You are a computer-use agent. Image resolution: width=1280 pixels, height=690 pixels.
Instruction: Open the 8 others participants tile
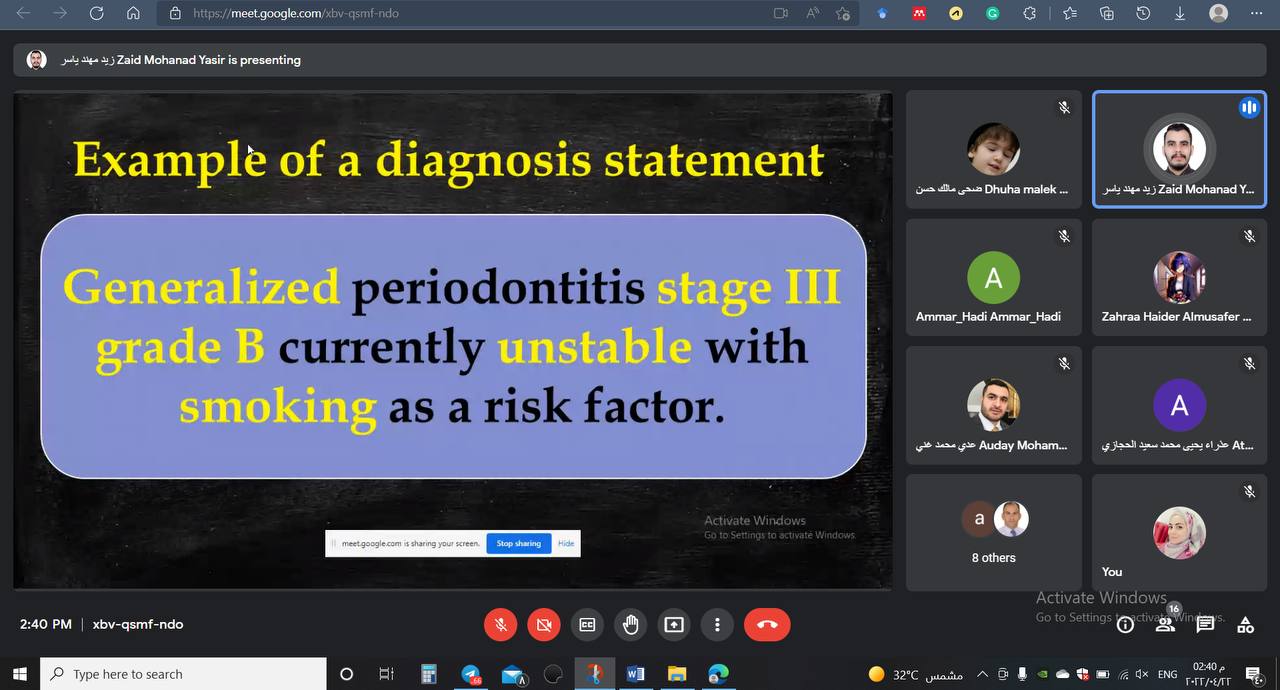point(993,532)
